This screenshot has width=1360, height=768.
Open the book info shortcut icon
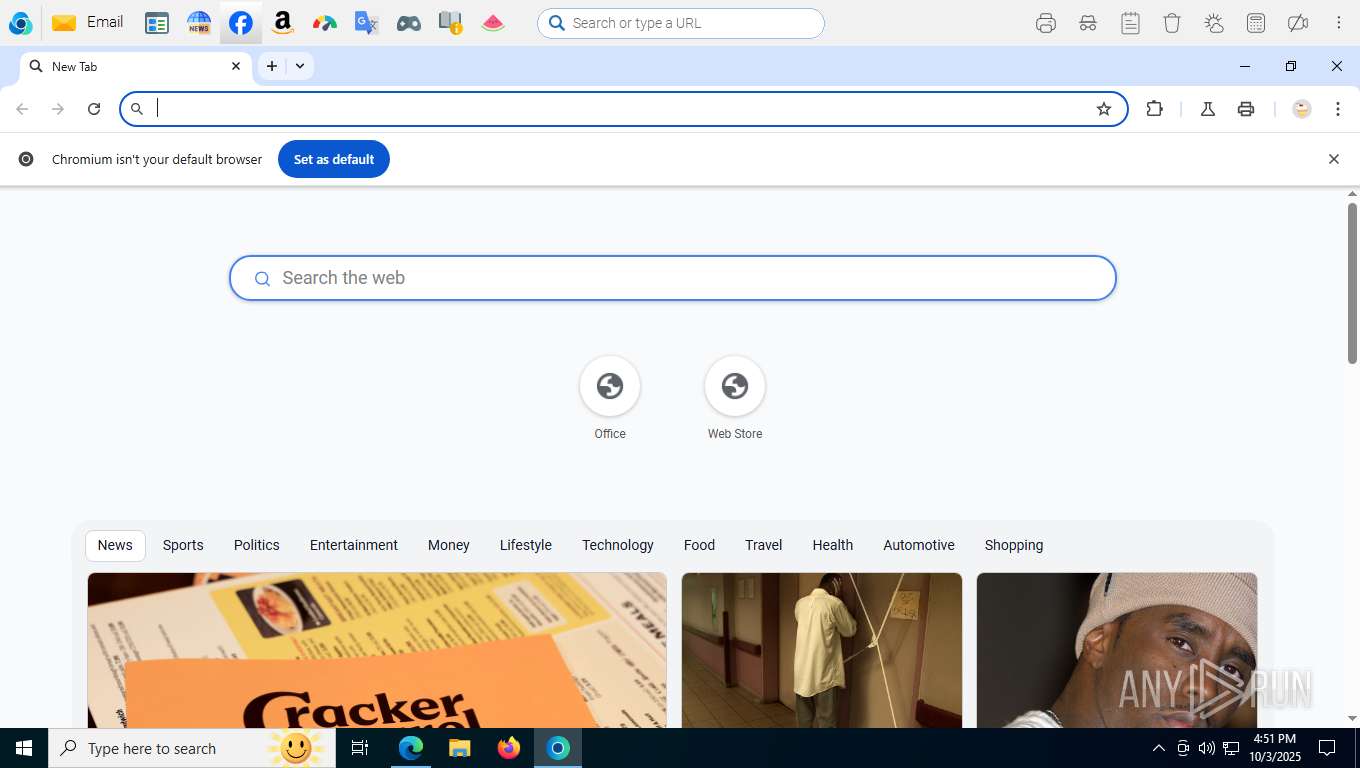(450, 22)
